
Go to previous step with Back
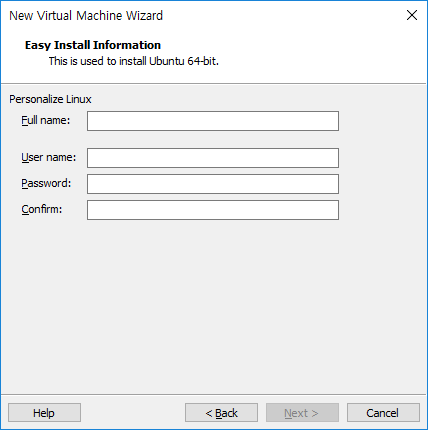point(221,413)
